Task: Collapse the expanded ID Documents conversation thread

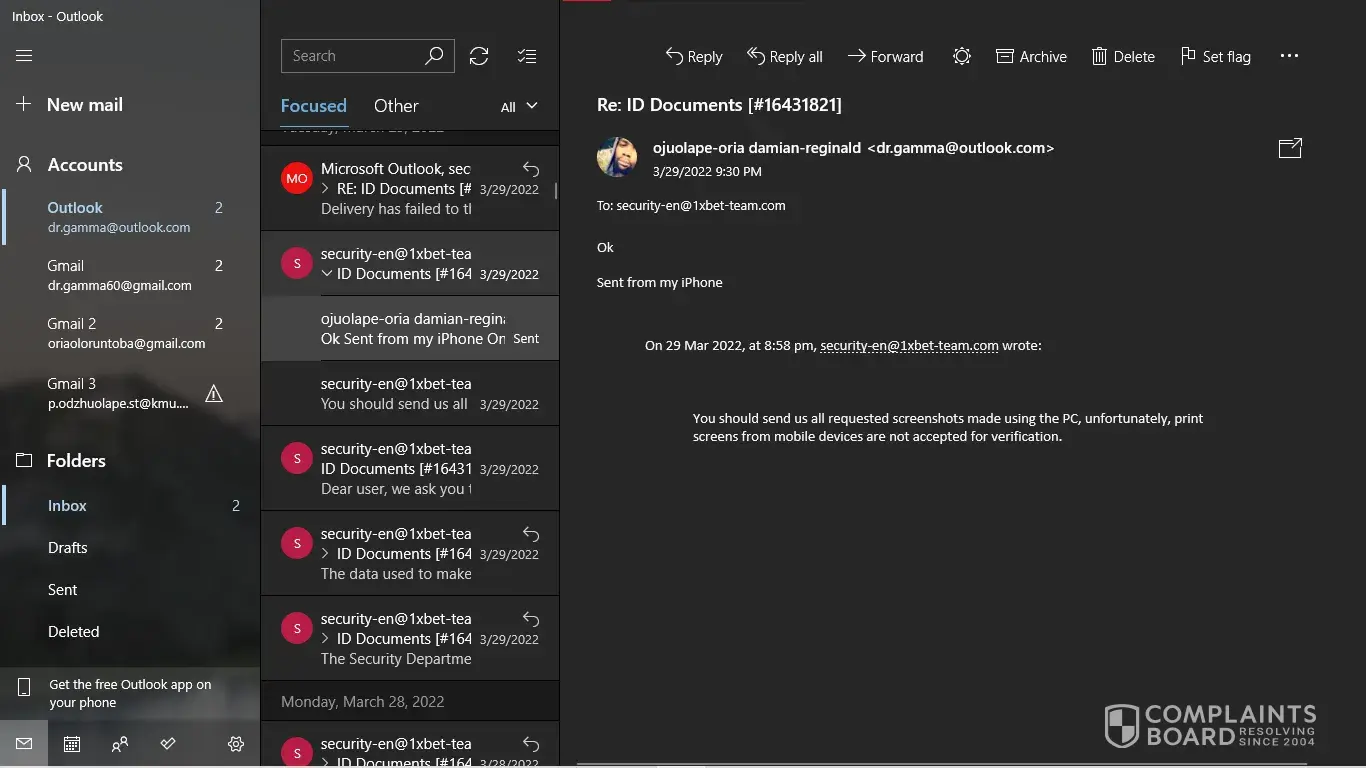Action: point(326,274)
